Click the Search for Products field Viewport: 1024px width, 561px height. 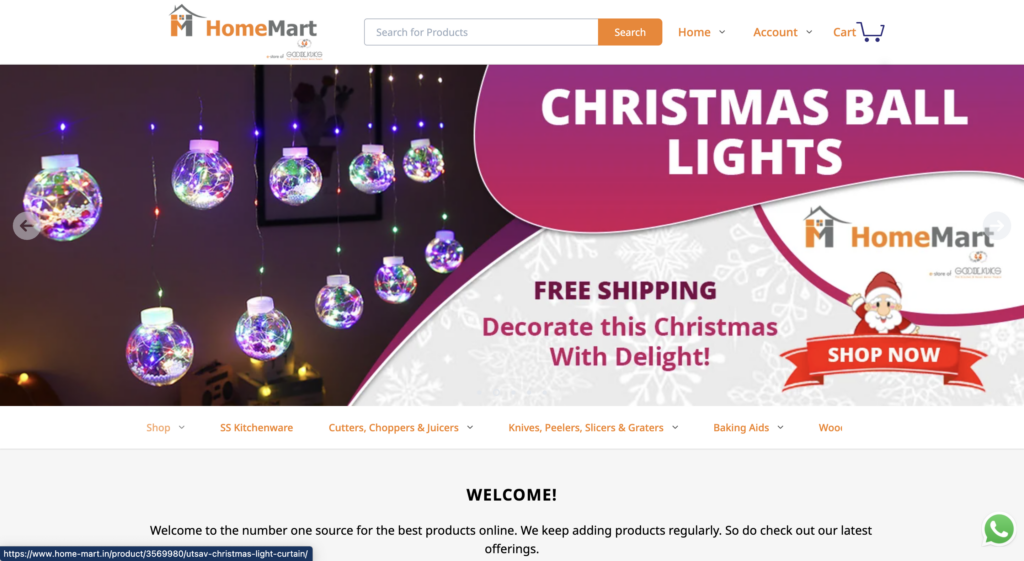click(x=481, y=32)
